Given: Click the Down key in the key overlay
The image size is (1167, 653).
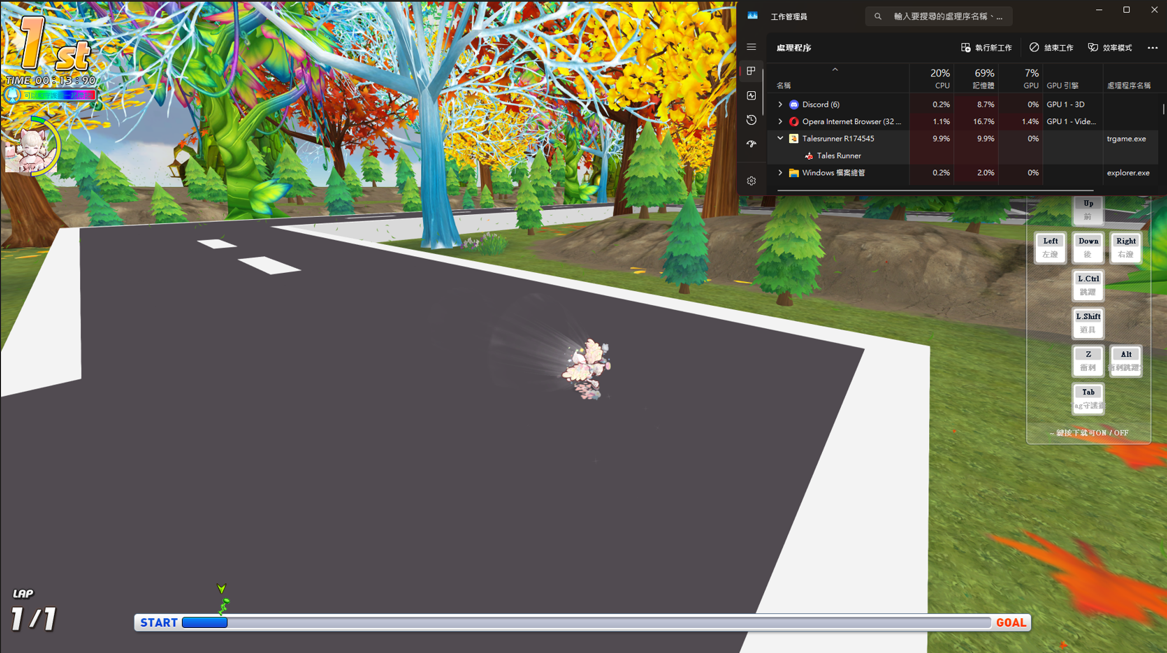Looking at the screenshot, I should point(1088,248).
